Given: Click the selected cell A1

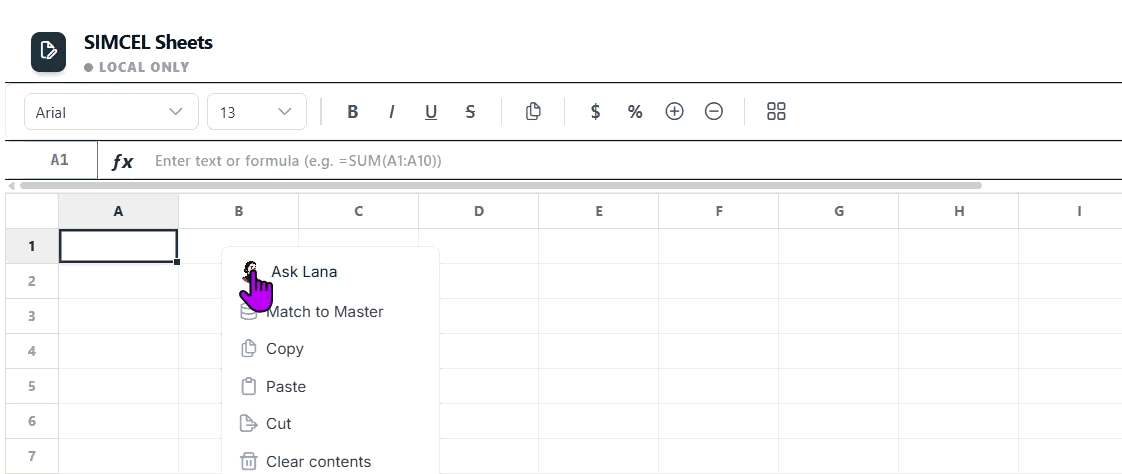Looking at the screenshot, I should pos(118,246).
